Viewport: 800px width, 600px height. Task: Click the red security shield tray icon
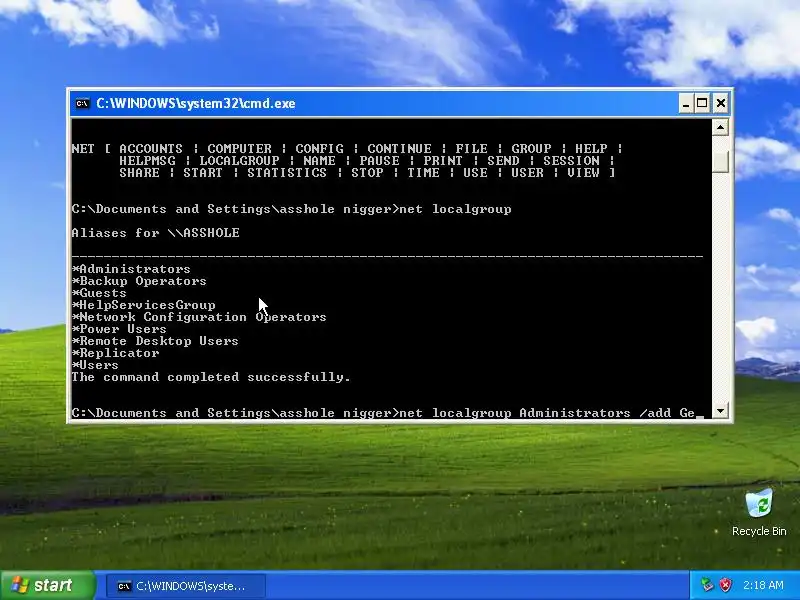(725, 585)
